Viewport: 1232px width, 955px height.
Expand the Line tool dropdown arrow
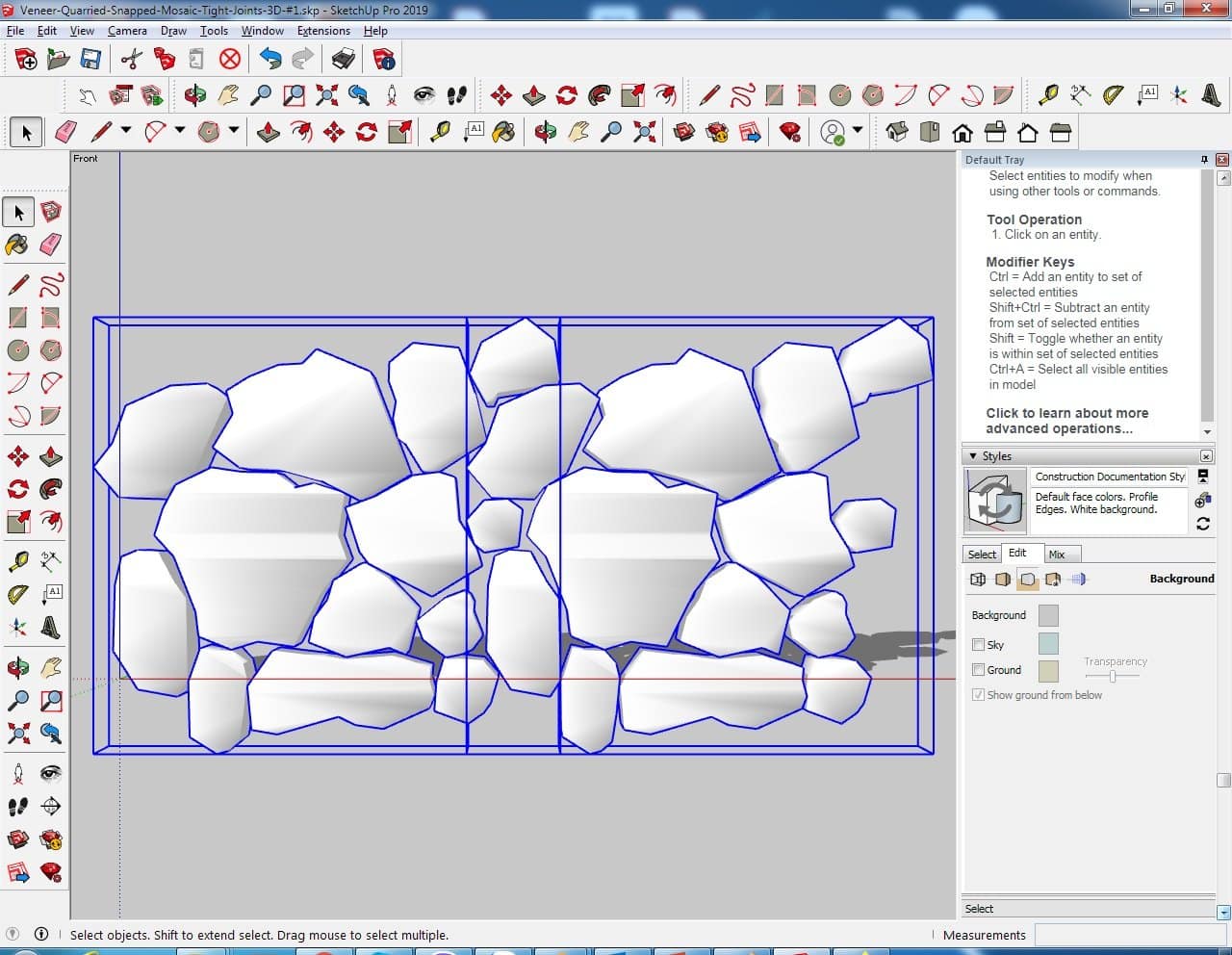[125, 131]
